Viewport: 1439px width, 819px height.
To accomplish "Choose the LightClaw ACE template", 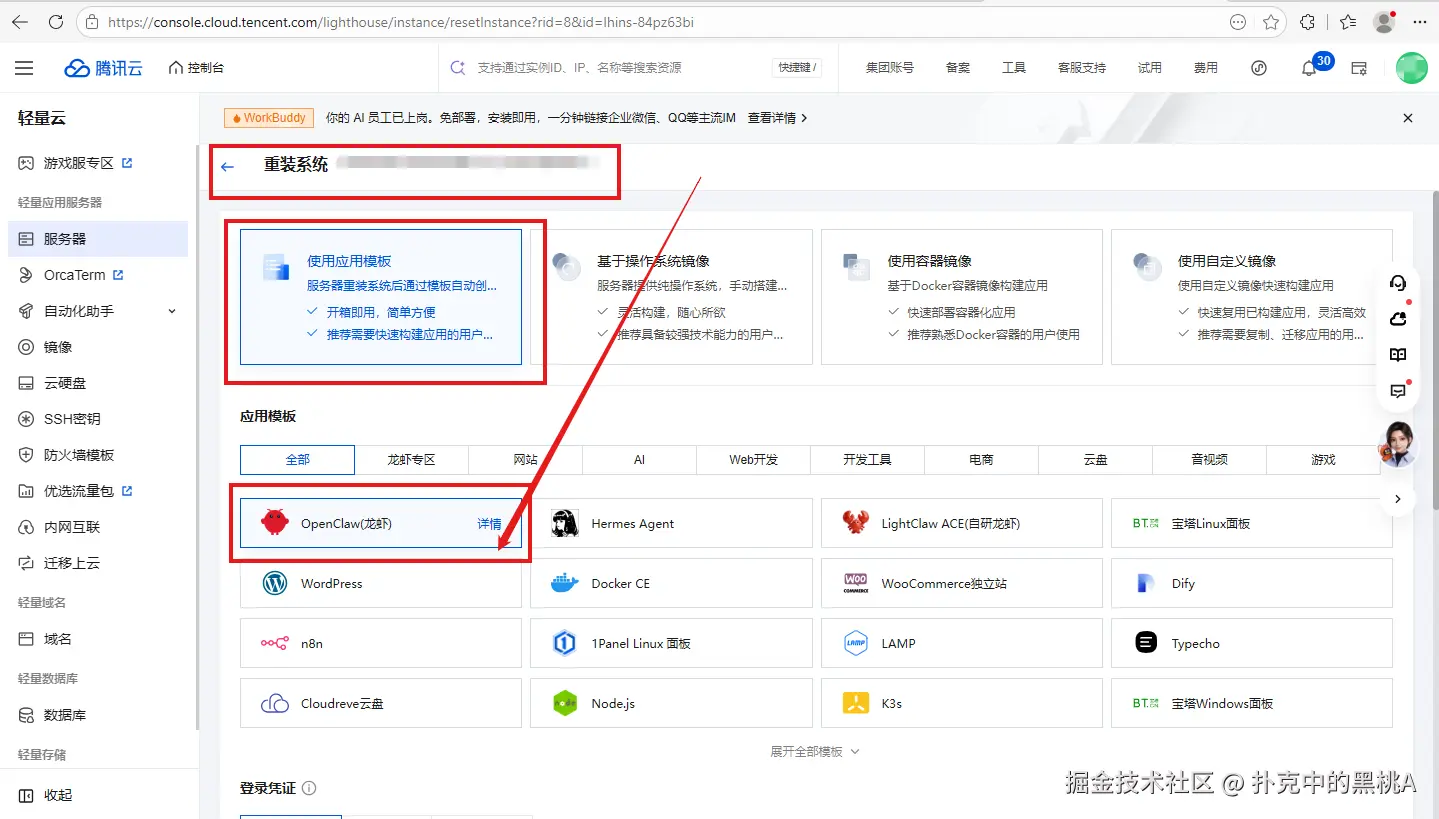I will [x=962, y=523].
